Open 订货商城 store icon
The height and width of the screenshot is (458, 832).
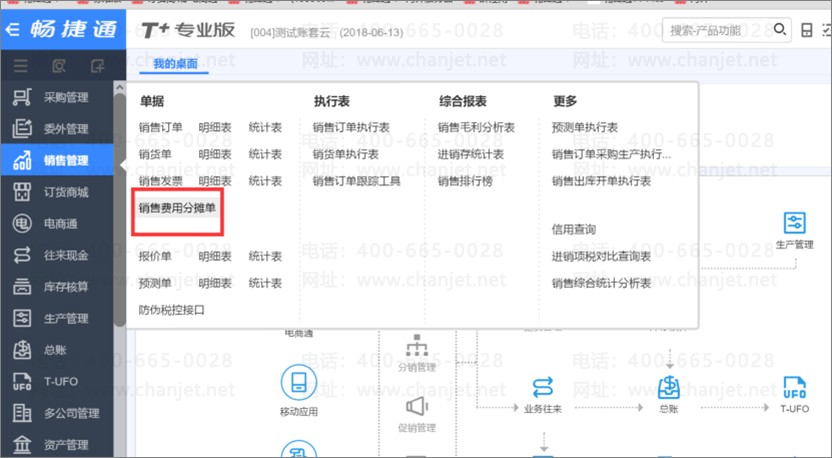tap(22, 192)
